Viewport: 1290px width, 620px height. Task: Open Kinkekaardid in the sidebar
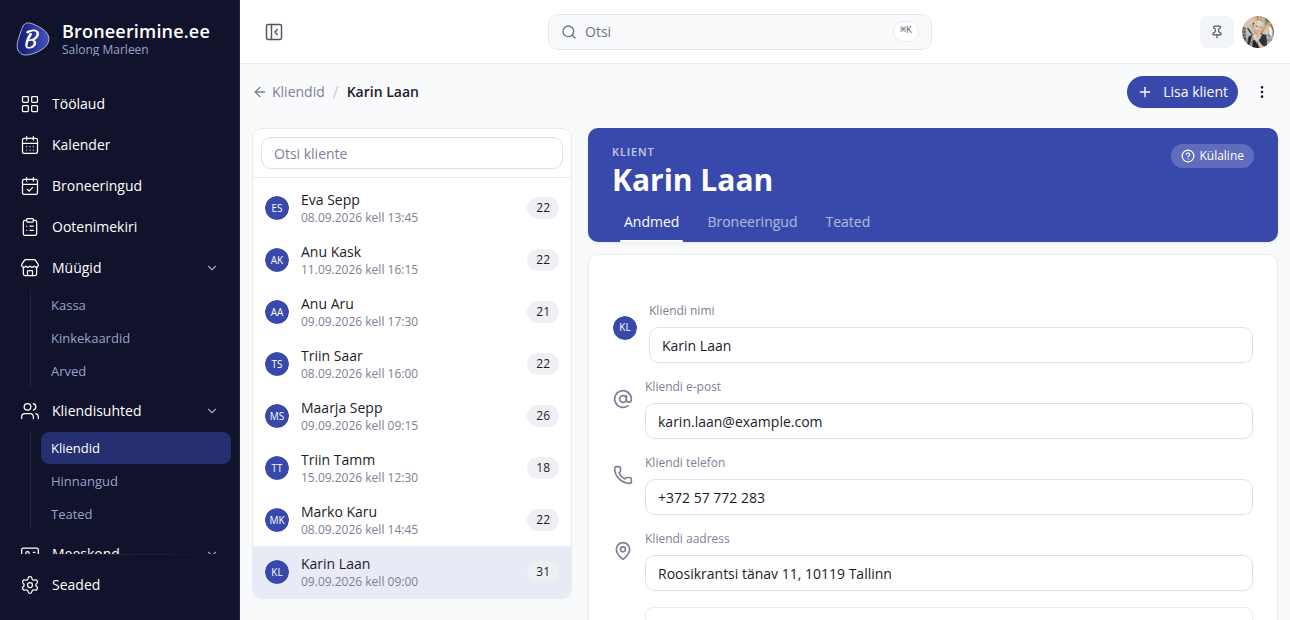(x=135, y=339)
